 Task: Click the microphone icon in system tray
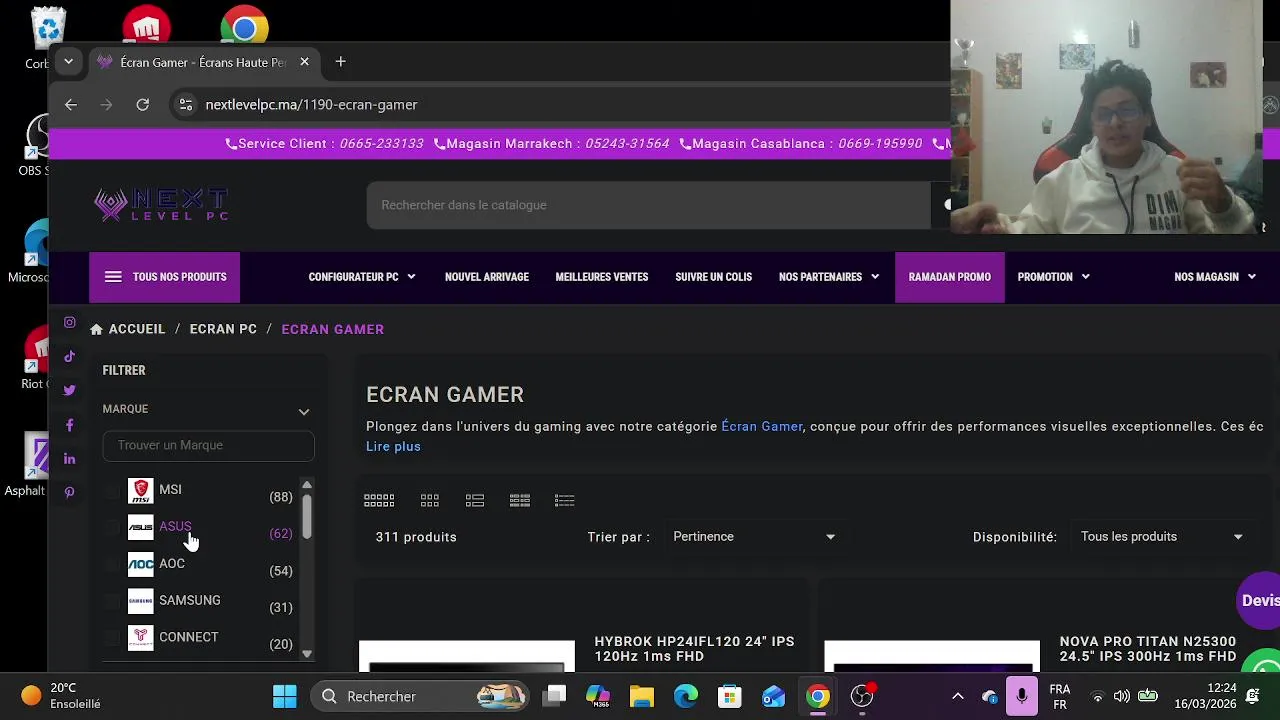click(x=1021, y=696)
